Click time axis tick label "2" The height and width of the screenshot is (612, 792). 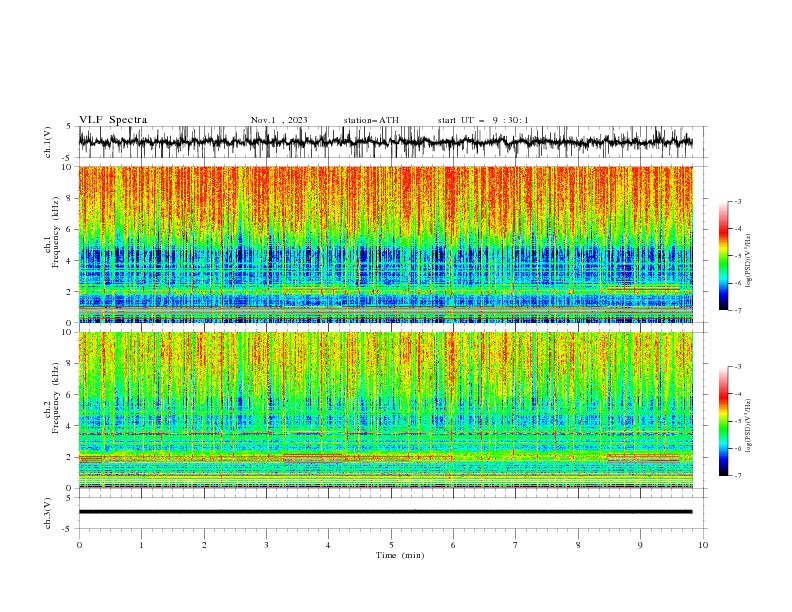(x=204, y=545)
